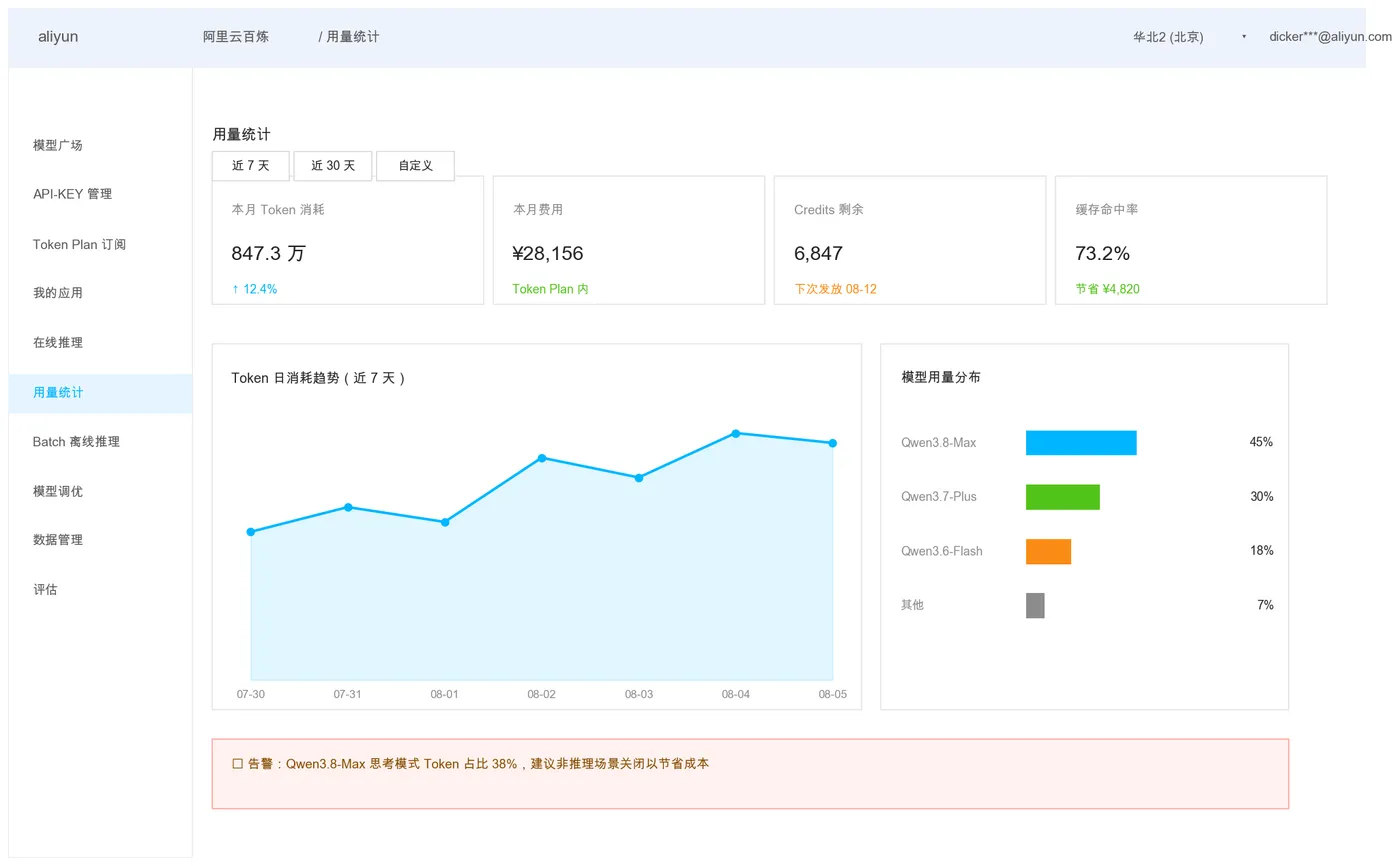1400x866 pixels.
Task: Click the Token Plan 内 label
Action: click(551, 289)
